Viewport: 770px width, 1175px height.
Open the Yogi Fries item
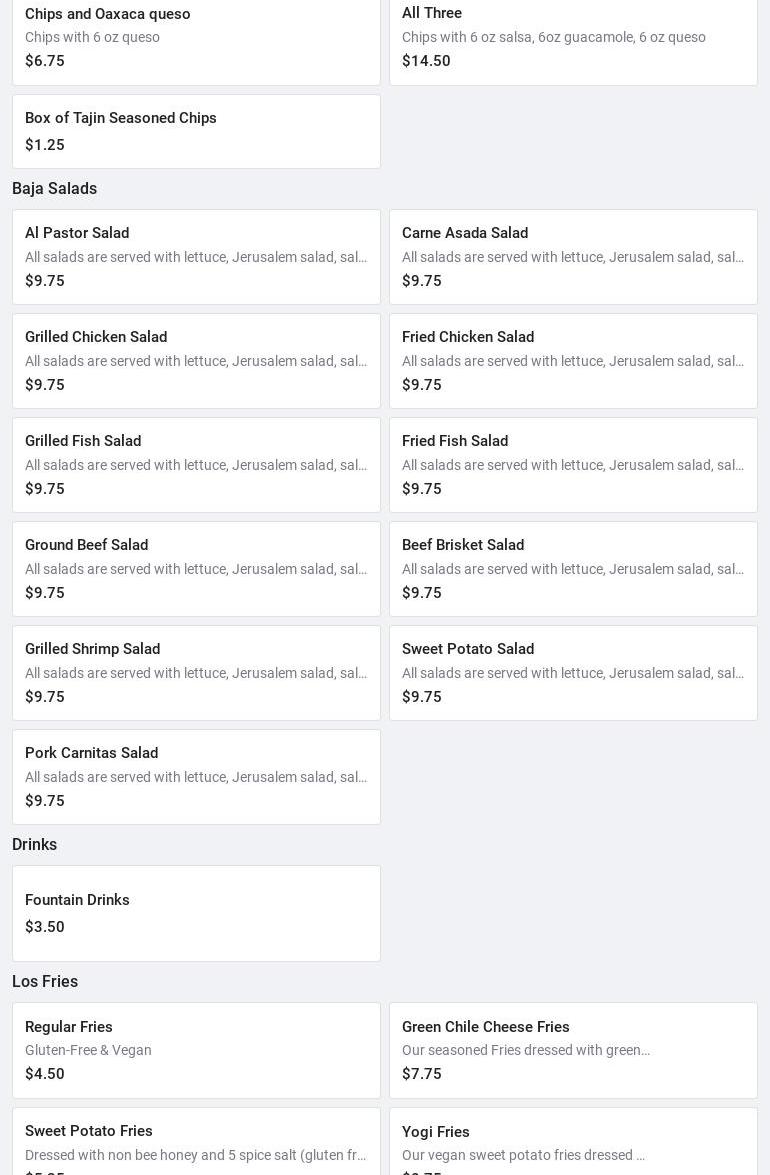[573, 1145]
